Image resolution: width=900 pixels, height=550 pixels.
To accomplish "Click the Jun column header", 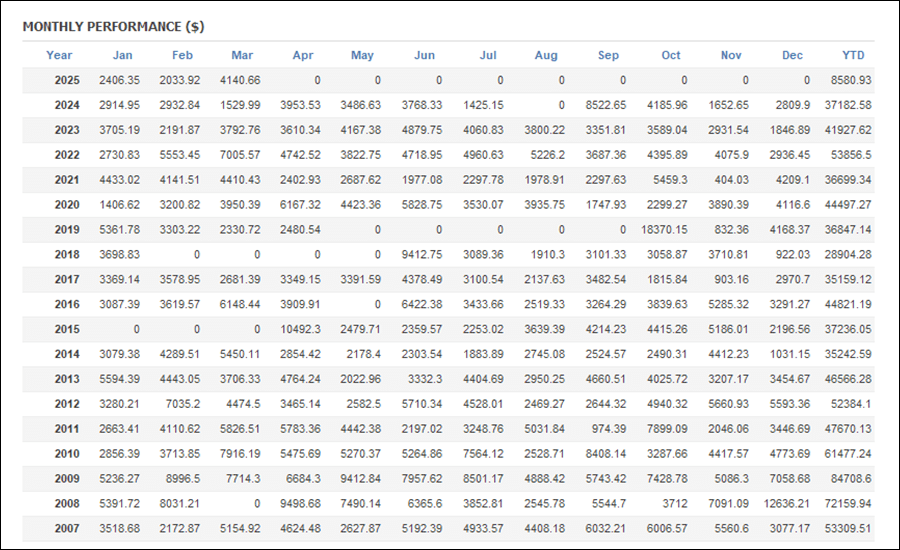I will click(x=425, y=55).
